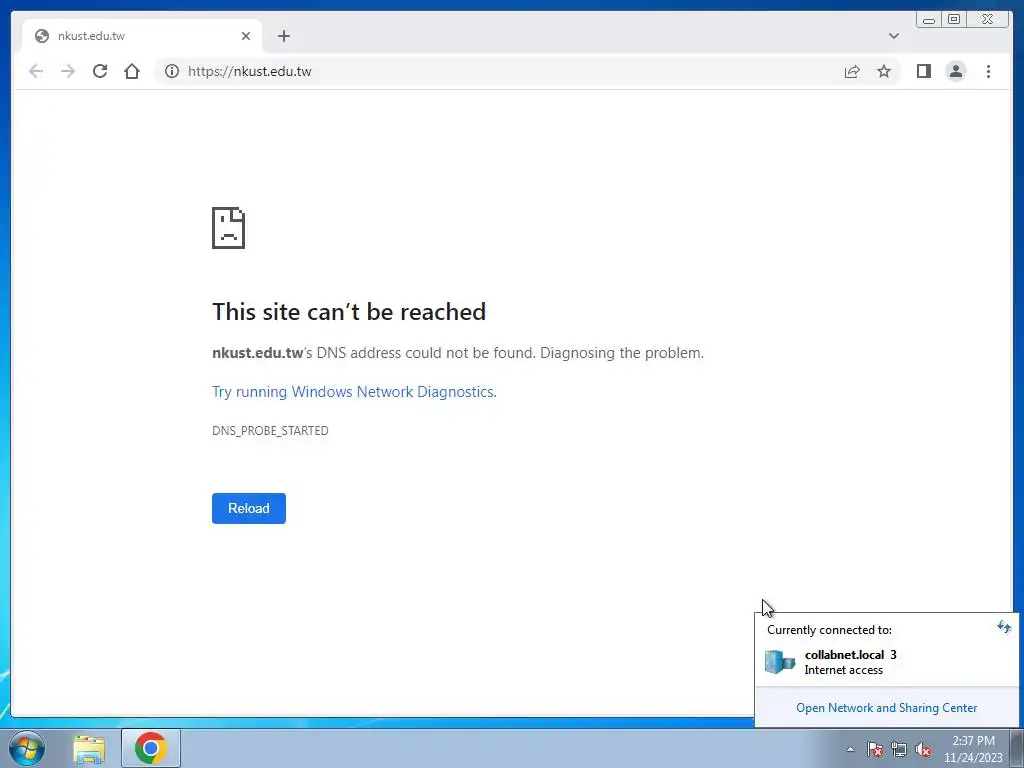
Task: Open a new tab with plus button
Action: pos(283,36)
